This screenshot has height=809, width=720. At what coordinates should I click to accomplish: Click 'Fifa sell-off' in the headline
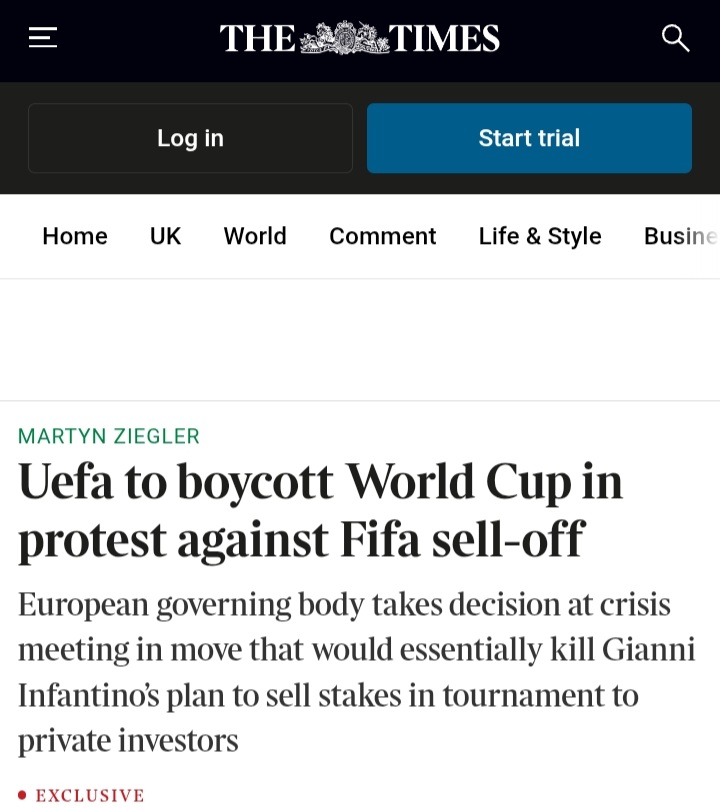point(462,540)
